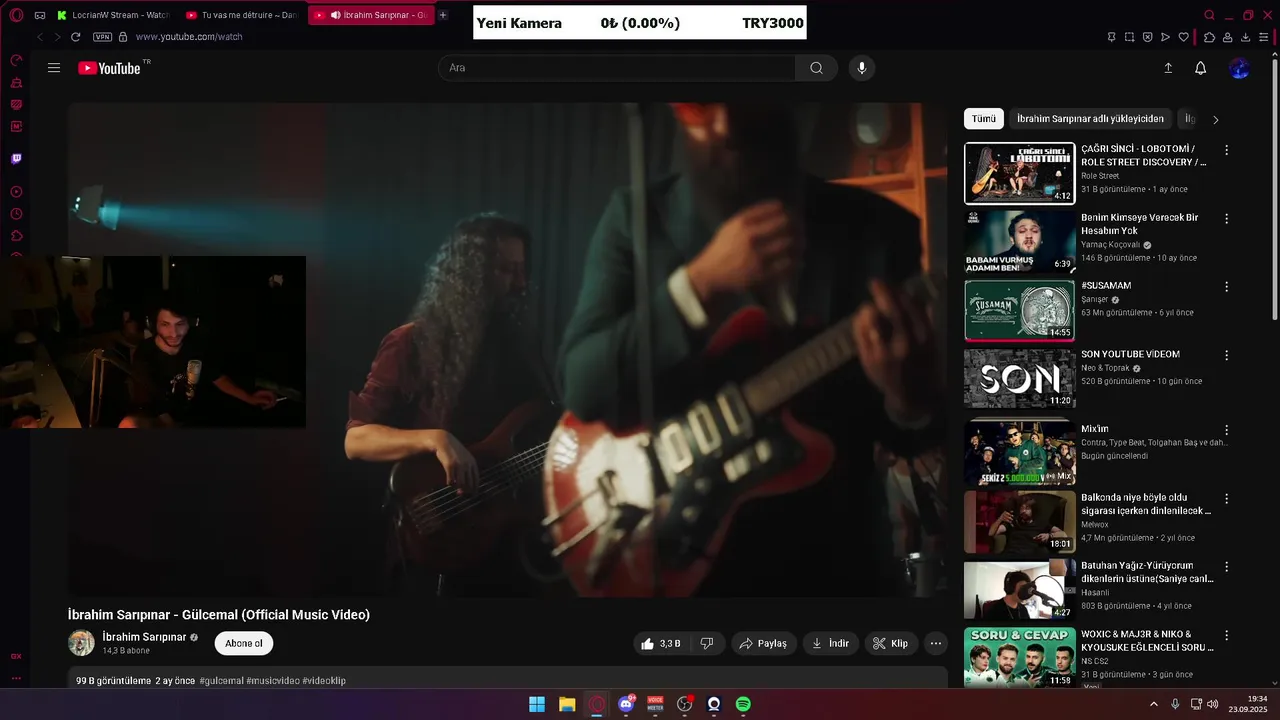
Task: Open the browser downloads icon
Action: click(x=1246, y=37)
